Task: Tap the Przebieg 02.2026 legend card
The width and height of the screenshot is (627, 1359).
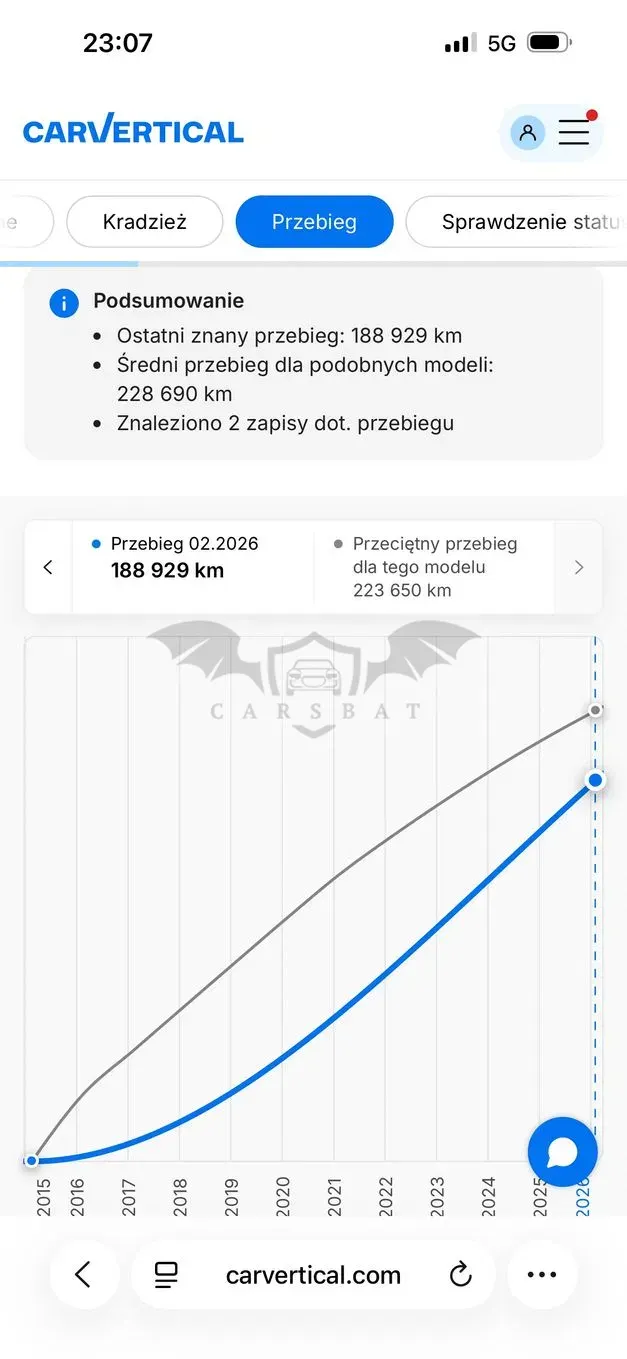Action: (x=192, y=567)
